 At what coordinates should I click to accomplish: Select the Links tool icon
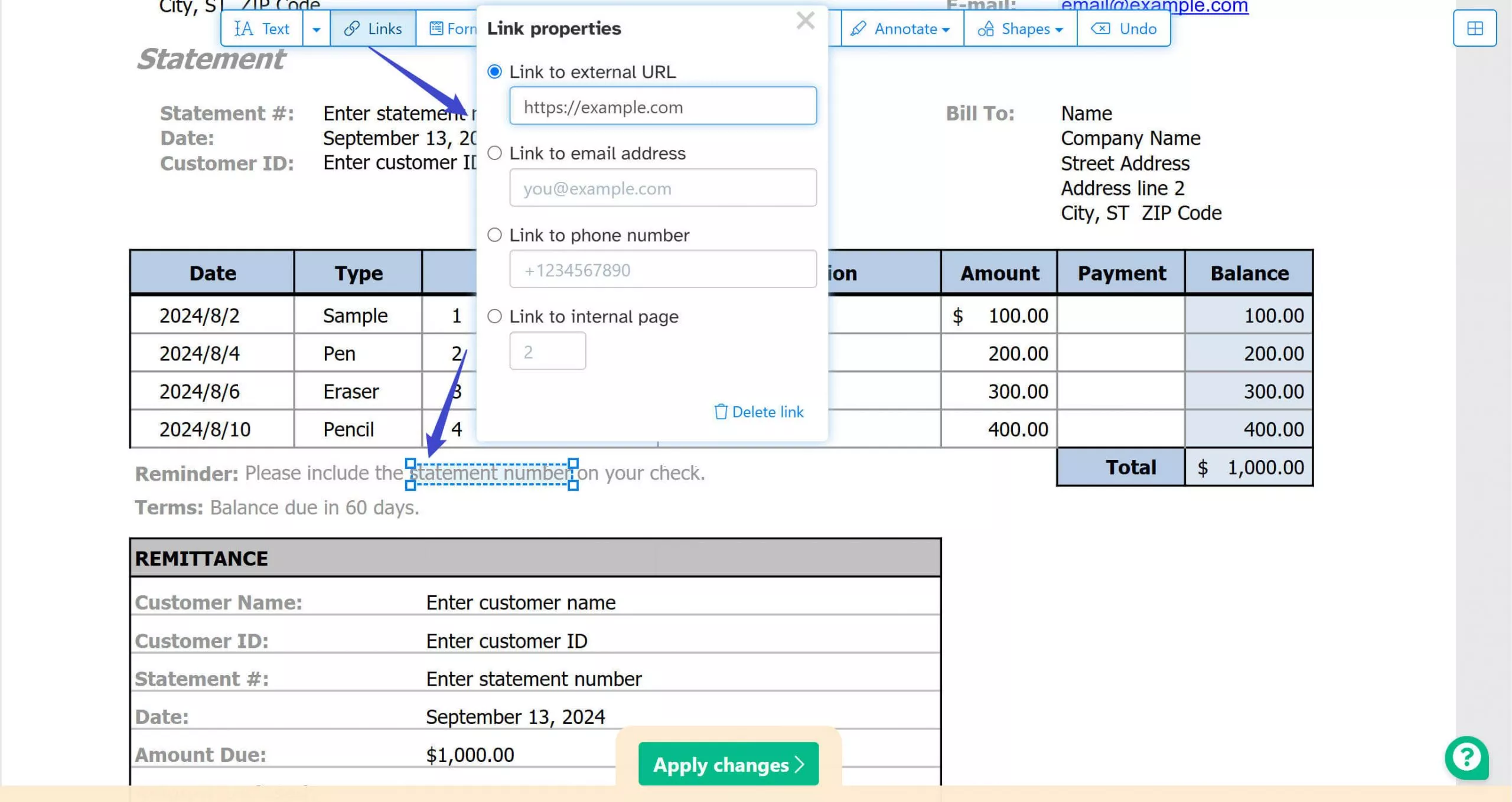(x=352, y=28)
